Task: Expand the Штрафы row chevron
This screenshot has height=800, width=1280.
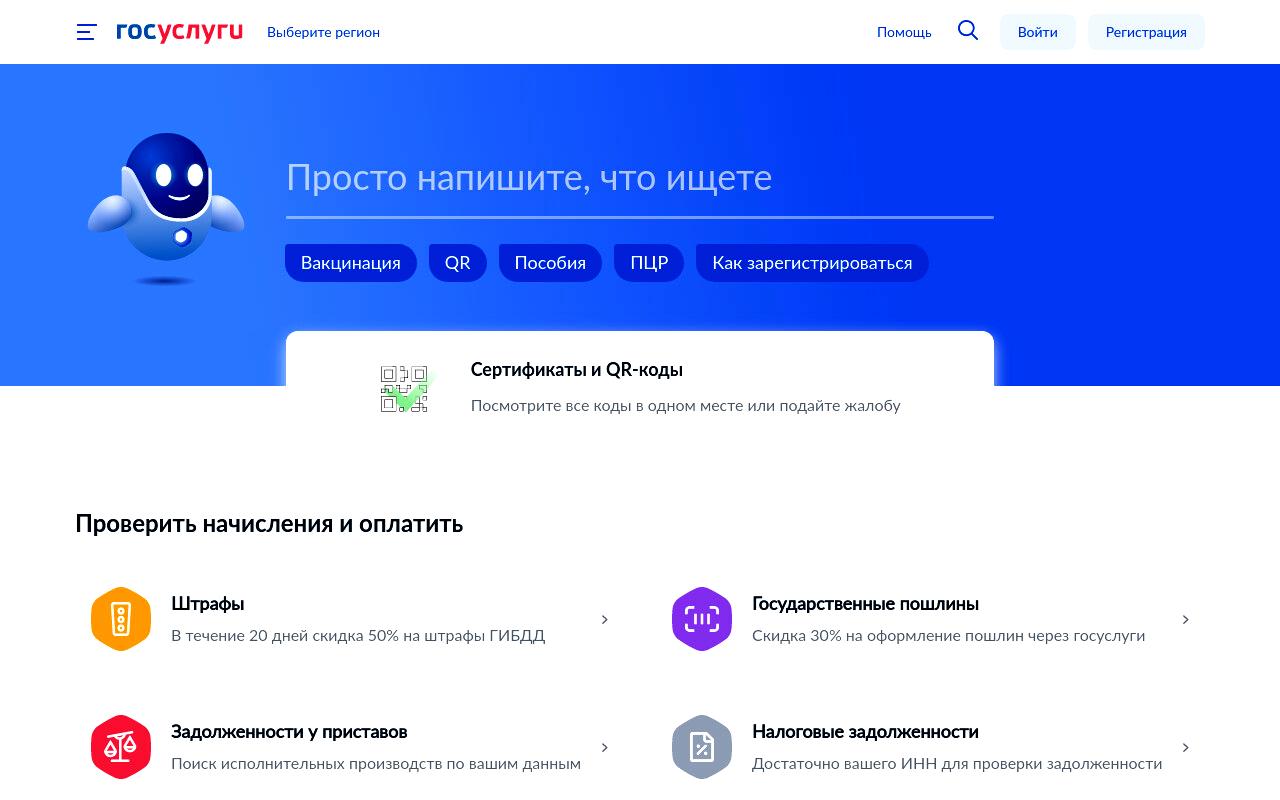Action: (x=605, y=620)
